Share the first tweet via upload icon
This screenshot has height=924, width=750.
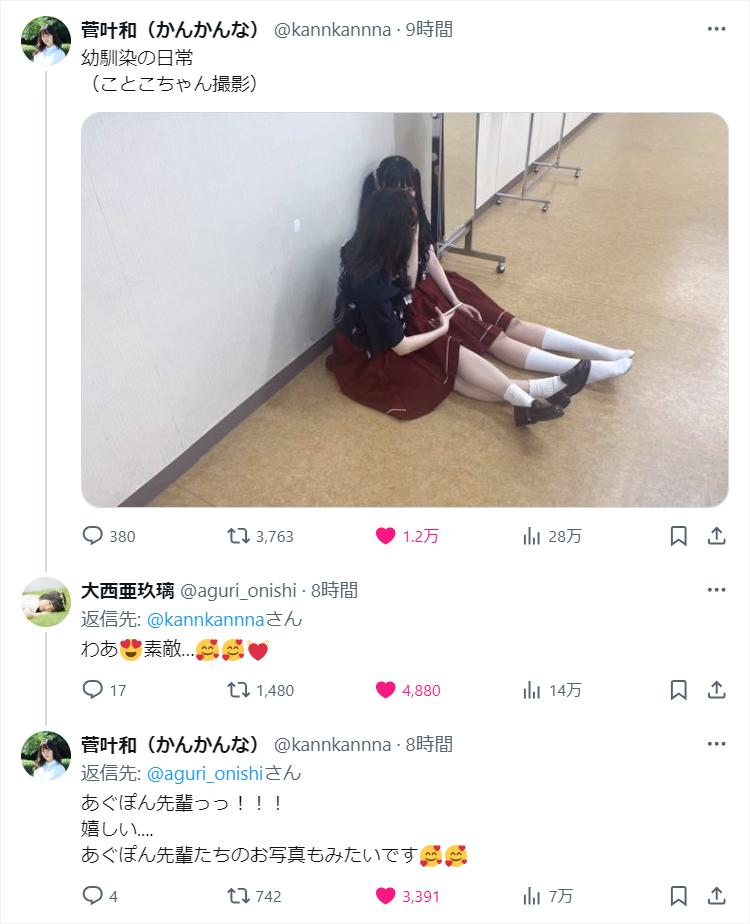tap(716, 536)
